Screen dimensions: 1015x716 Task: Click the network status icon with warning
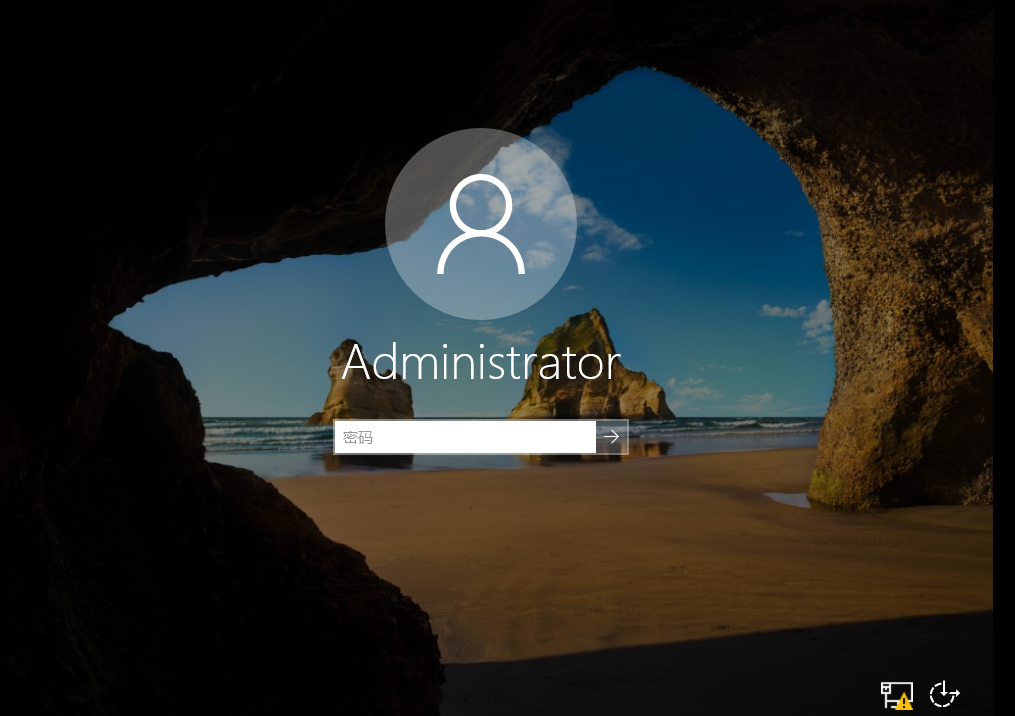896,694
